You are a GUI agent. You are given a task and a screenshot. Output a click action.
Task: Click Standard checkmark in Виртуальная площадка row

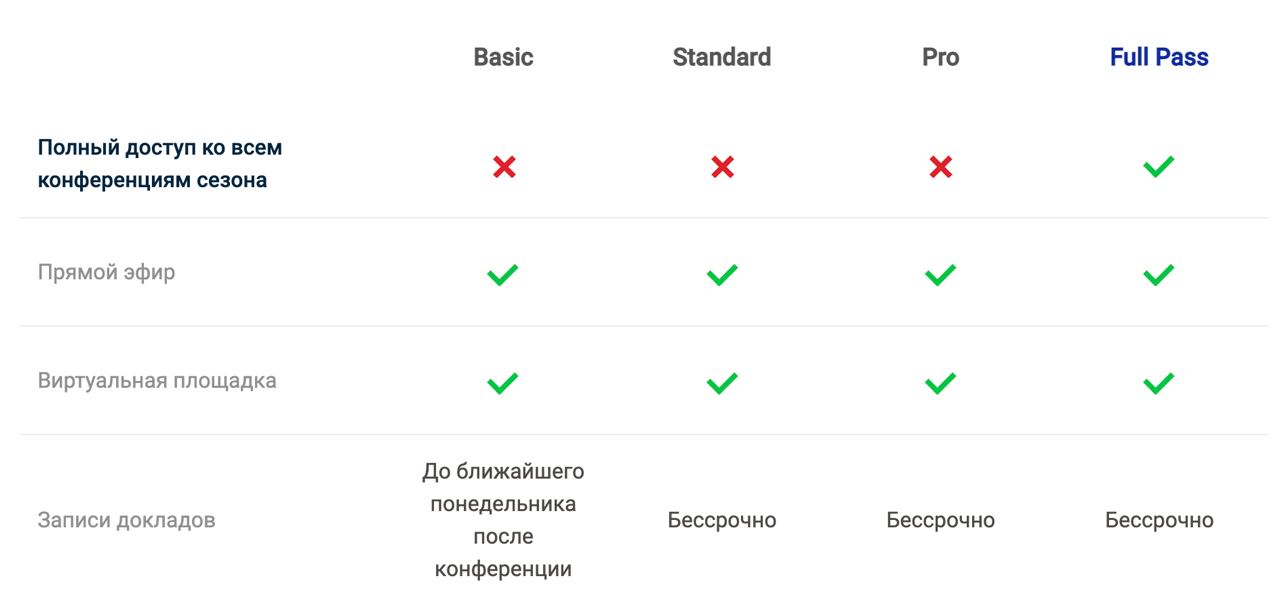722,382
